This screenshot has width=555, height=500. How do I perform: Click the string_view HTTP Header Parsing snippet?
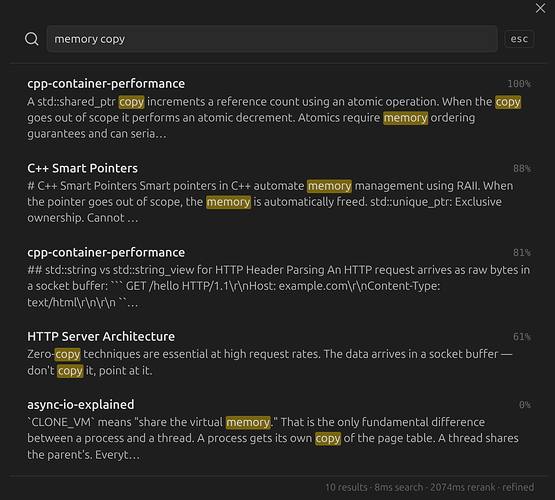tap(279, 286)
